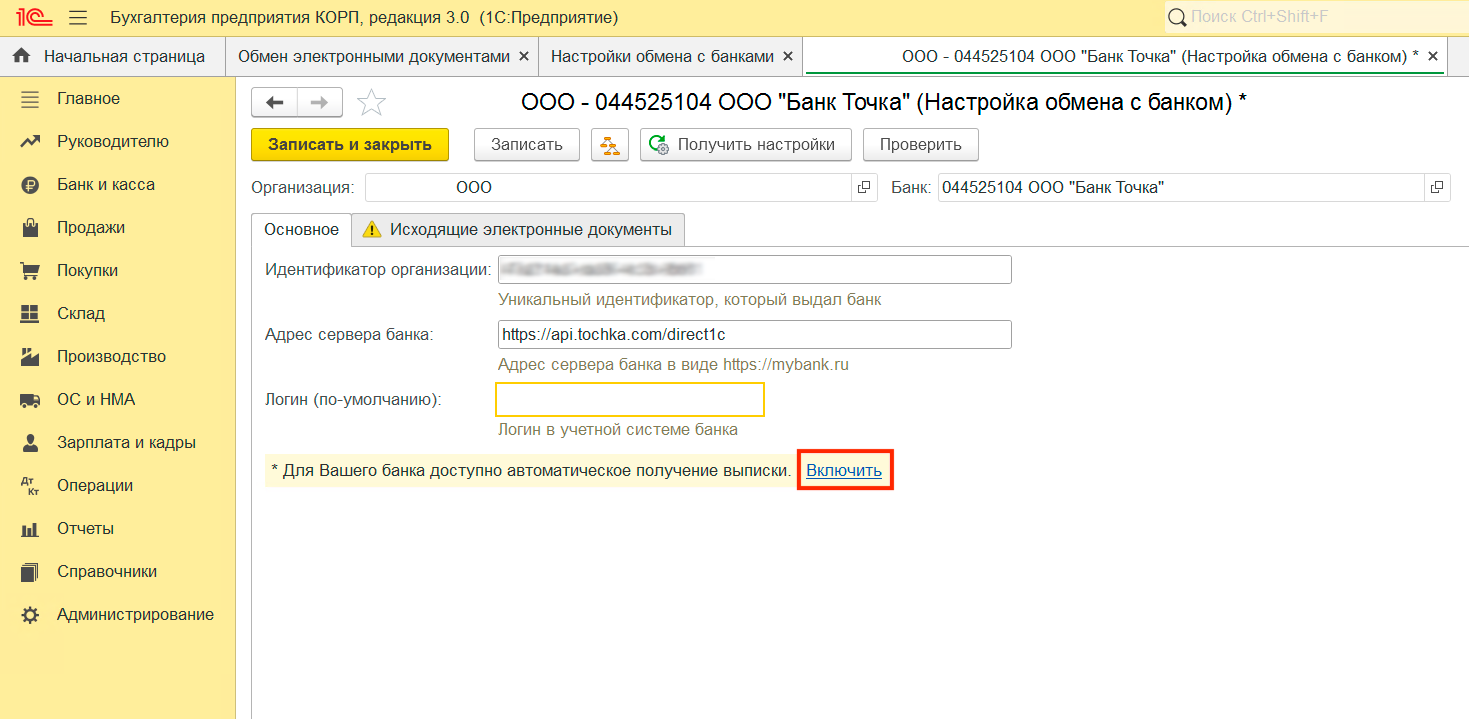Open Администрирование section in the sidebar
1469x719 pixels.
[135, 615]
